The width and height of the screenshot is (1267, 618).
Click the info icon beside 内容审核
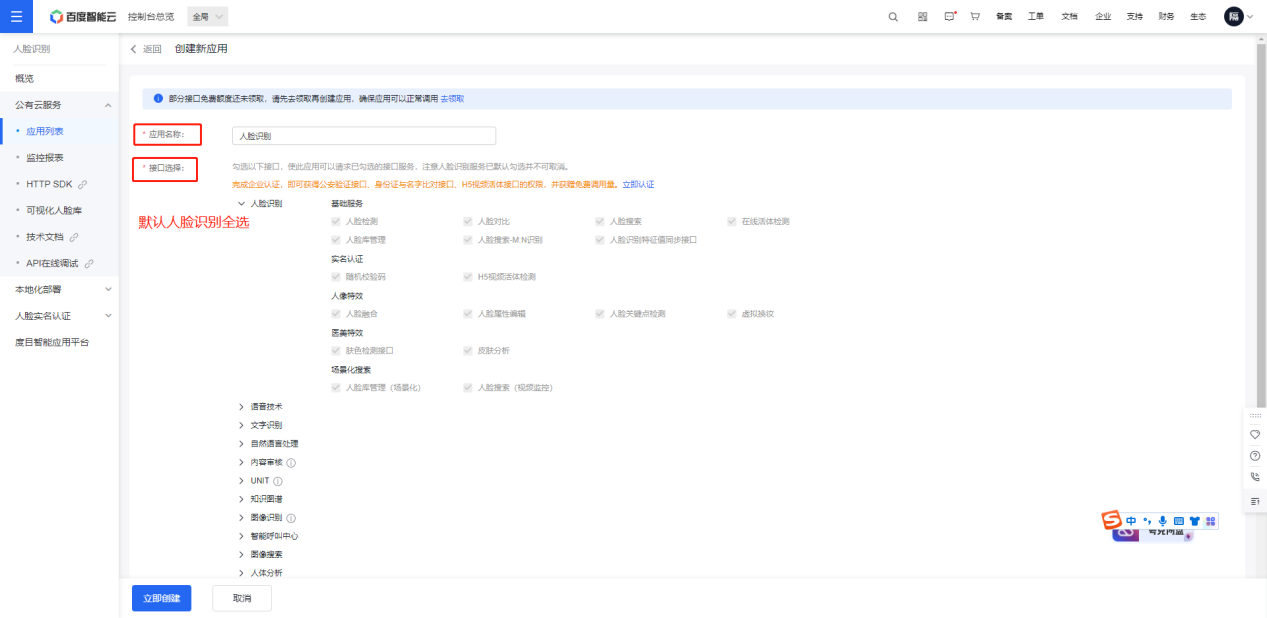pos(291,463)
